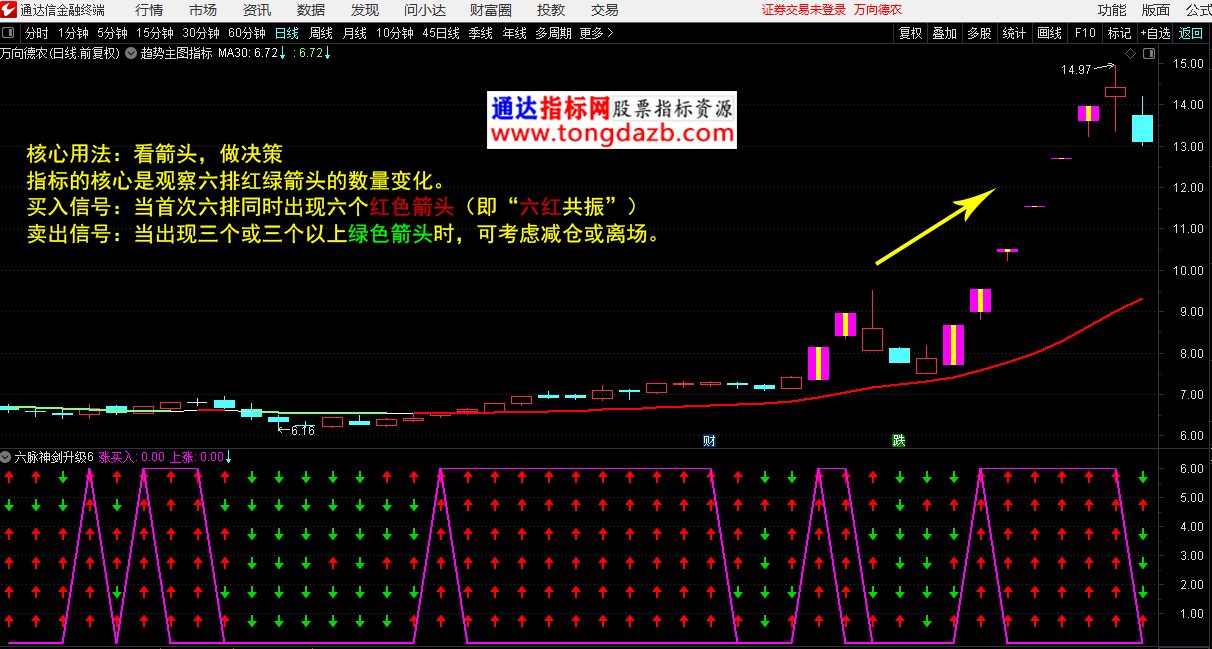Select the 60分钟 period
This screenshot has height=649, width=1212.
coord(247,33)
